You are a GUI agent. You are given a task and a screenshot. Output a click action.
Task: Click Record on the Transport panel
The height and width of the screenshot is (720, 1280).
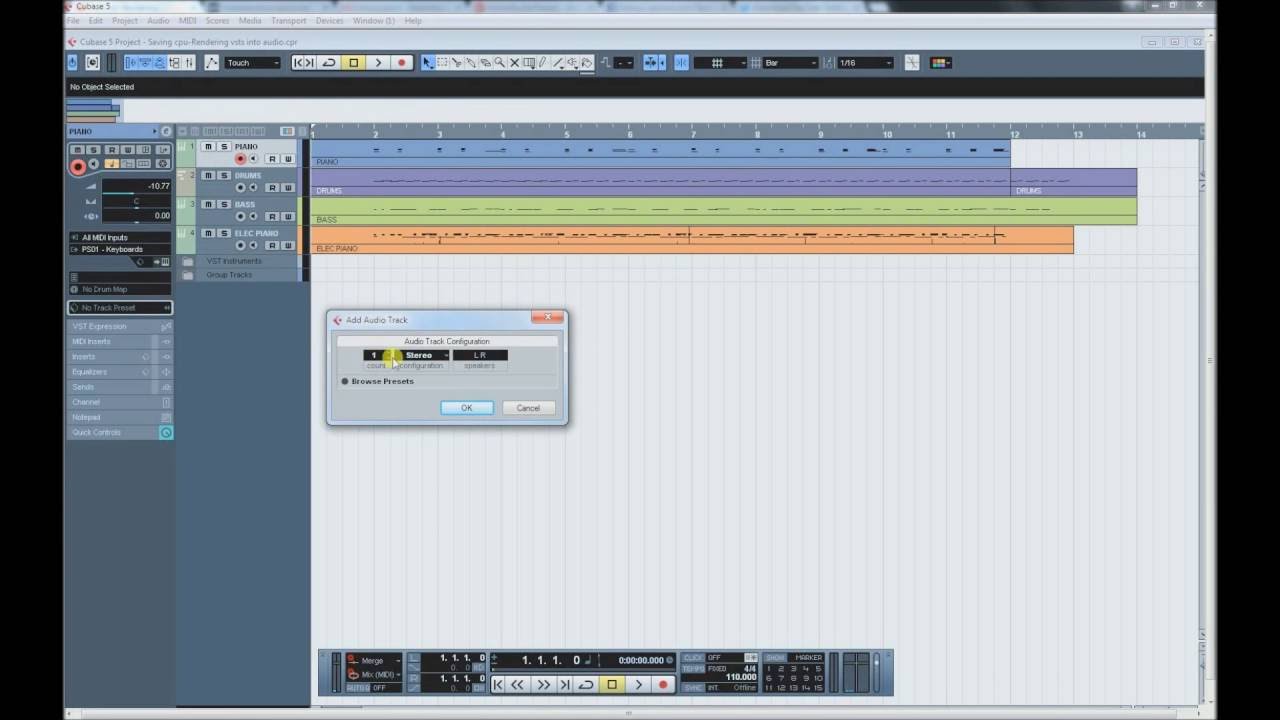(663, 684)
